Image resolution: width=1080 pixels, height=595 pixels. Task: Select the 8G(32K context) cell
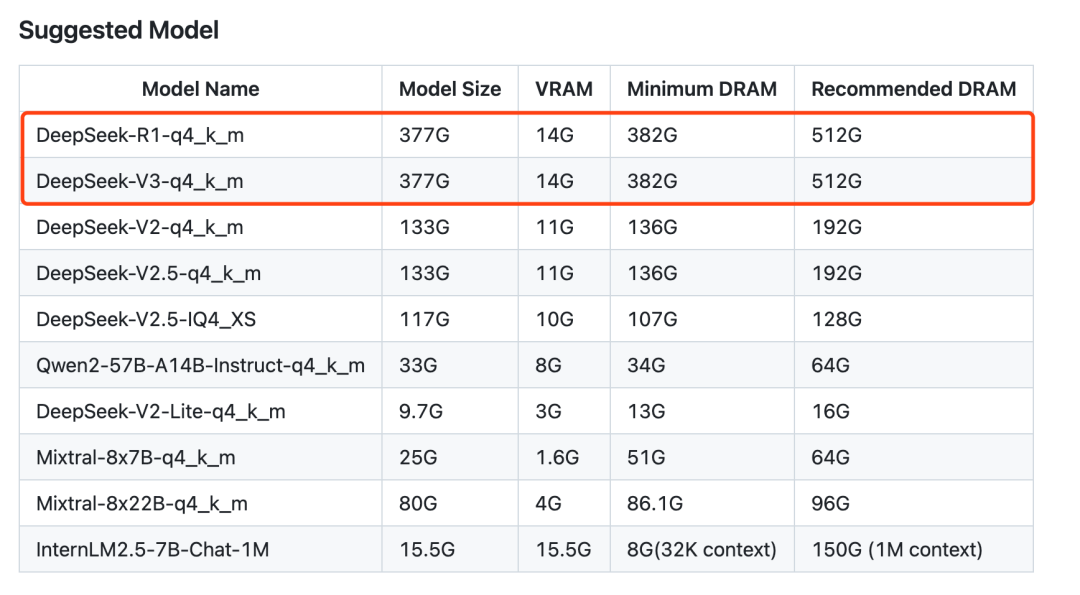pyautogui.click(x=702, y=549)
